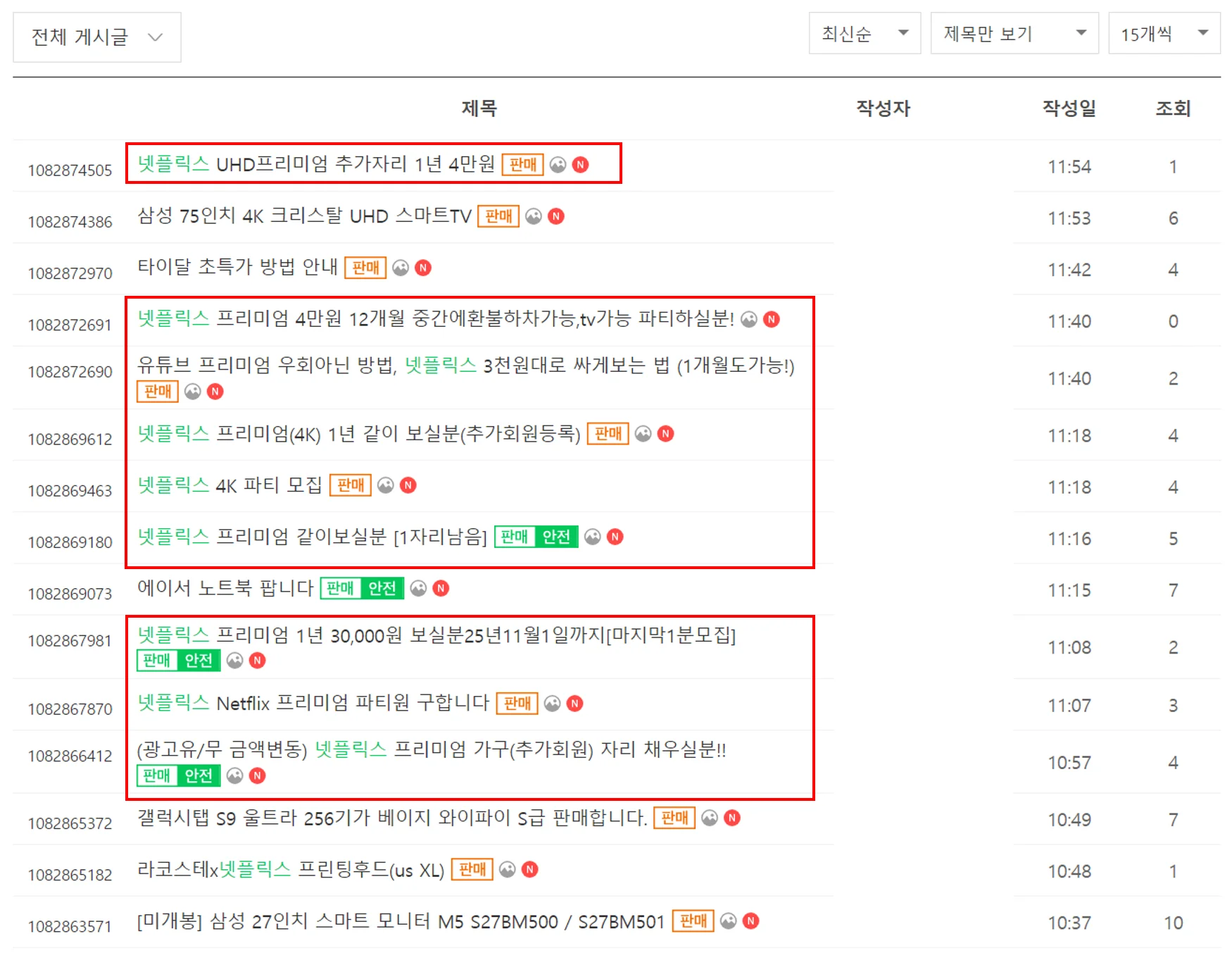
Task: Click the red N icon on 'Netflix 프리미엄 파티원' row
Action: point(575,704)
